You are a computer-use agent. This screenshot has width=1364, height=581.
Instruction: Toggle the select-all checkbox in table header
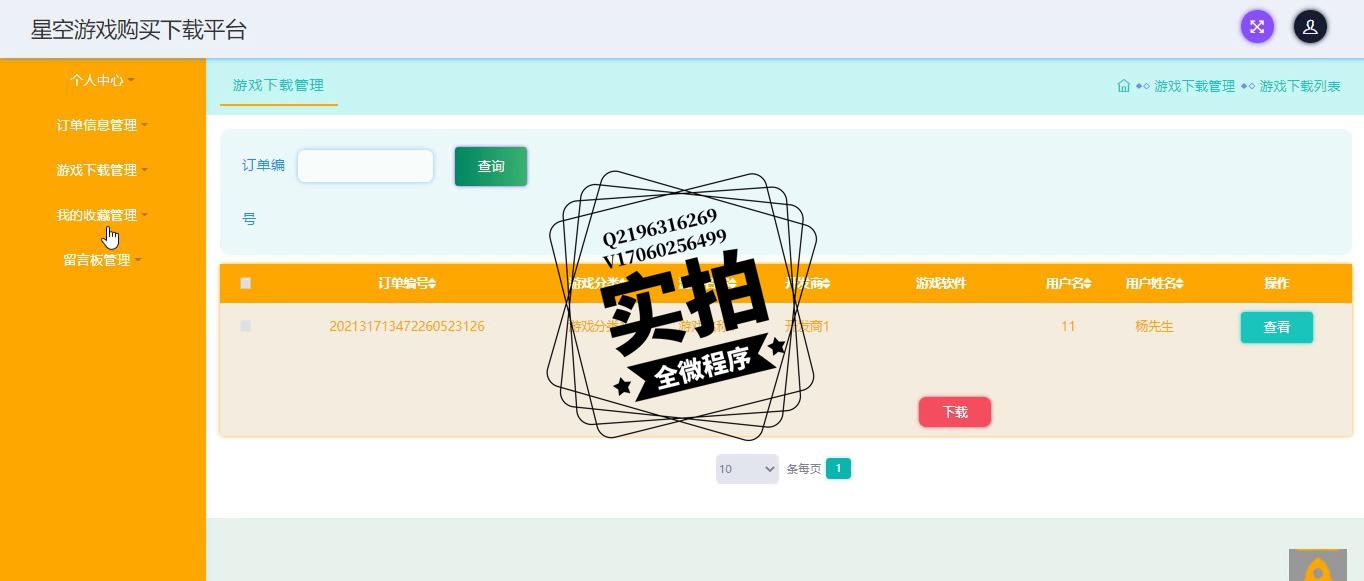click(246, 283)
